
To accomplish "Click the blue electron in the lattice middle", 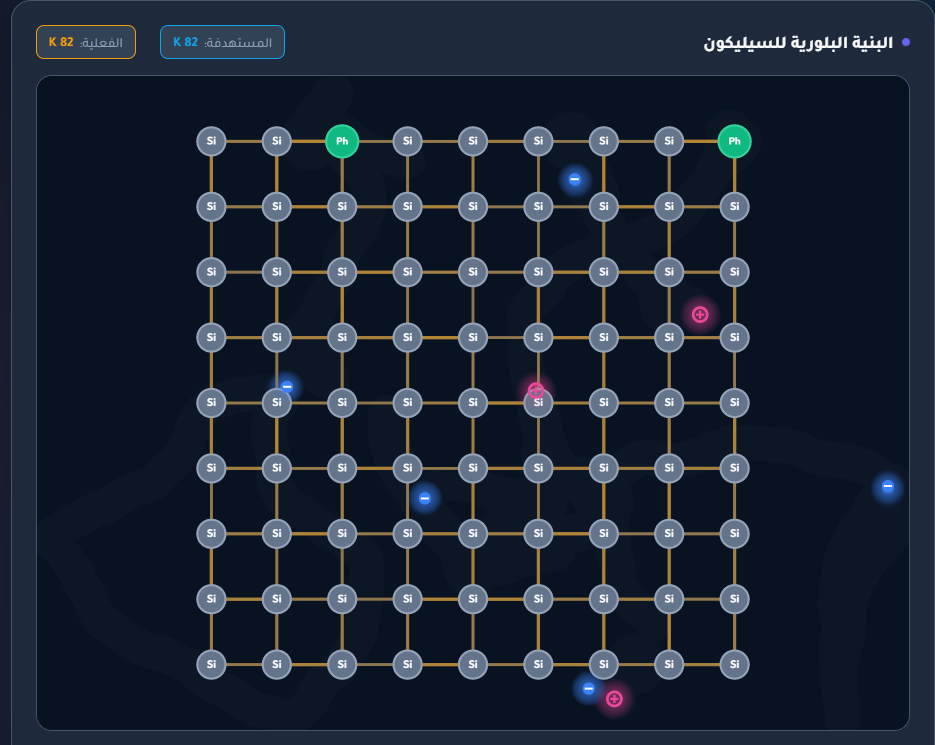I will pyautogui.click(x=425, y=498).
